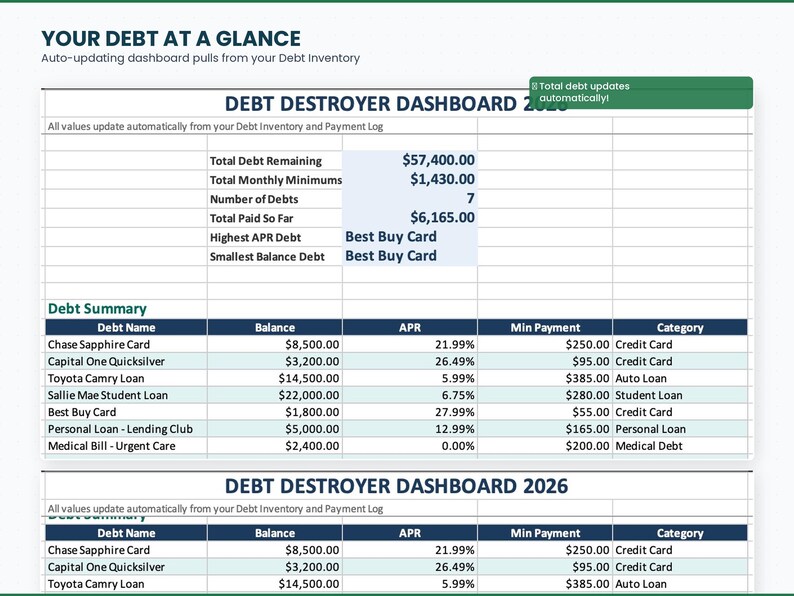Select the 'Smallest Balance Debt' label cell
This screenshot has width=794, height=596.
click(275, 257)
